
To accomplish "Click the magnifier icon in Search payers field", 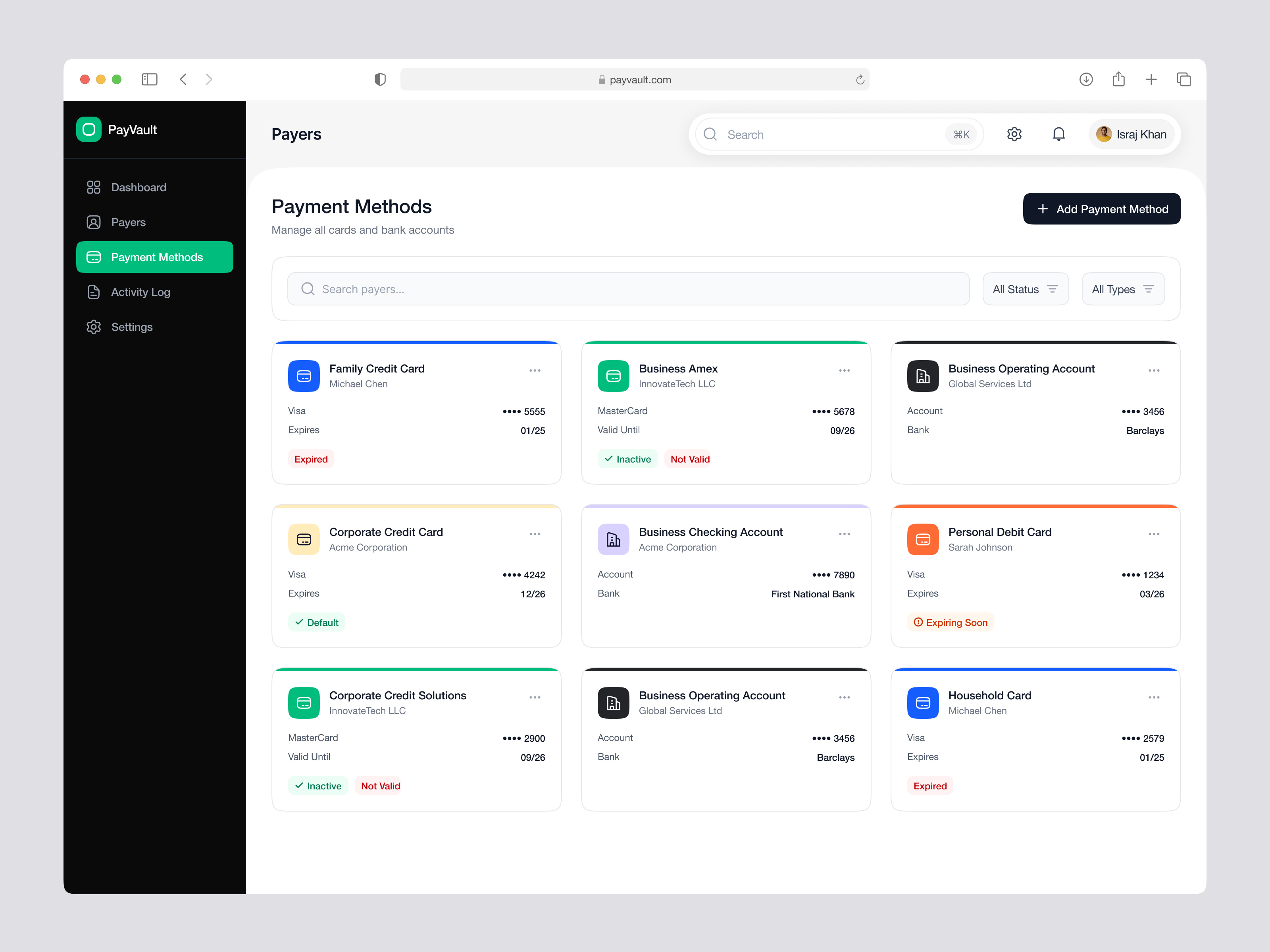I will [x=308, y=289].
